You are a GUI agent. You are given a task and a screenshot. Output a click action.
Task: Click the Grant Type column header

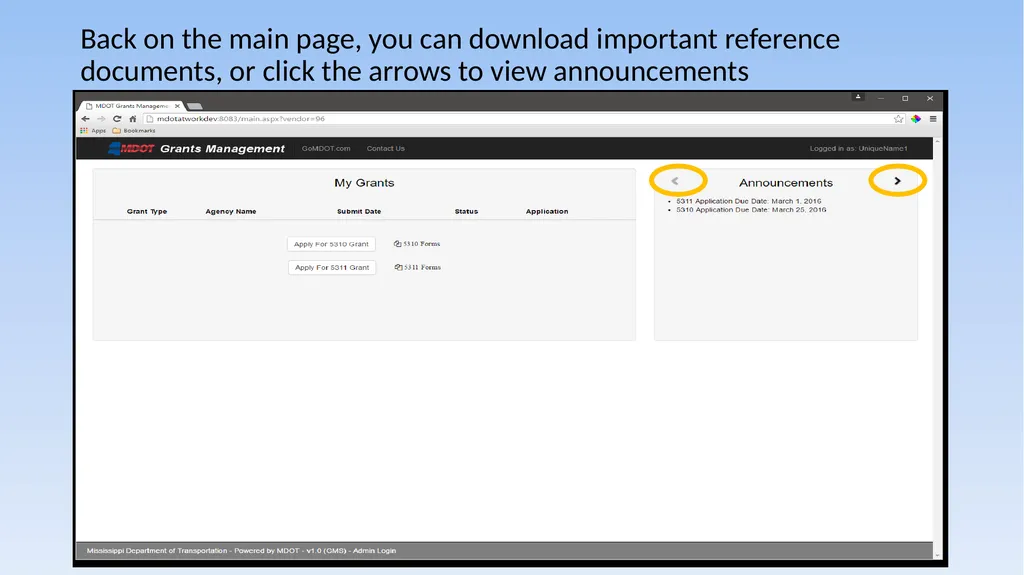147,211
